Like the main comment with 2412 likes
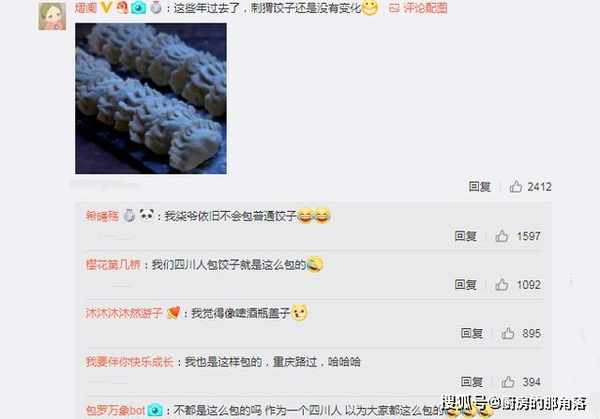The width and height of the screenshot is (600, 419). point(516,186)
